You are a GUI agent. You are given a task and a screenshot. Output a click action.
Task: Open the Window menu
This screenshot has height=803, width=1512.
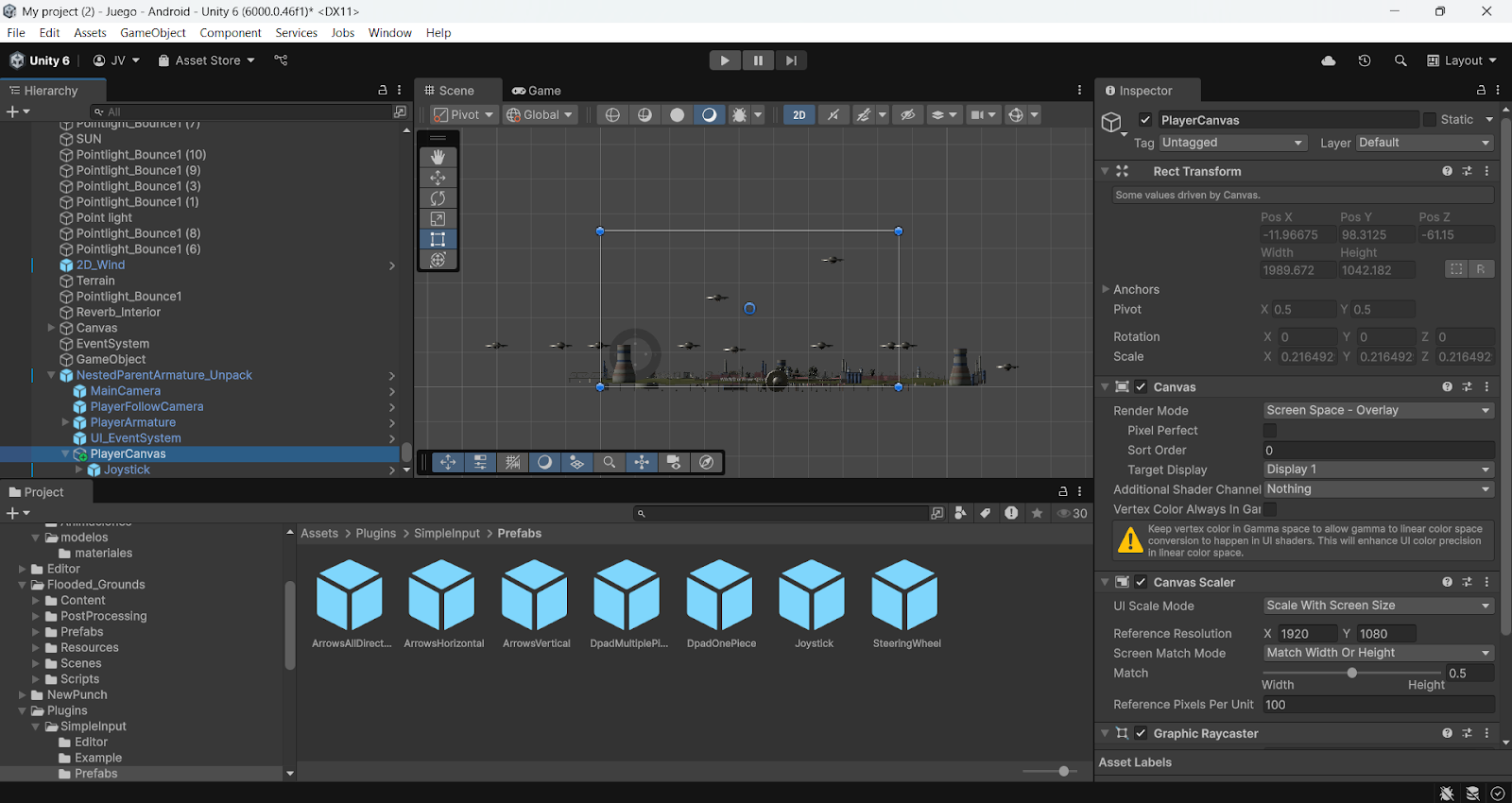[x=390, y=33]
